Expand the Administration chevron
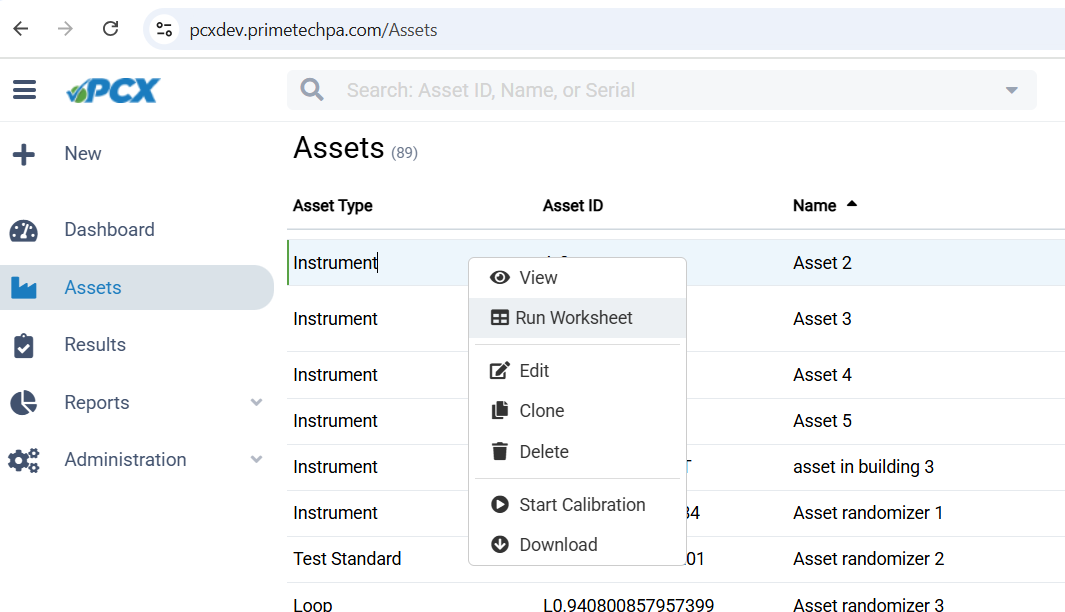Image resolution: width=1065 pixels, height=612 pixels. point(256,459)
